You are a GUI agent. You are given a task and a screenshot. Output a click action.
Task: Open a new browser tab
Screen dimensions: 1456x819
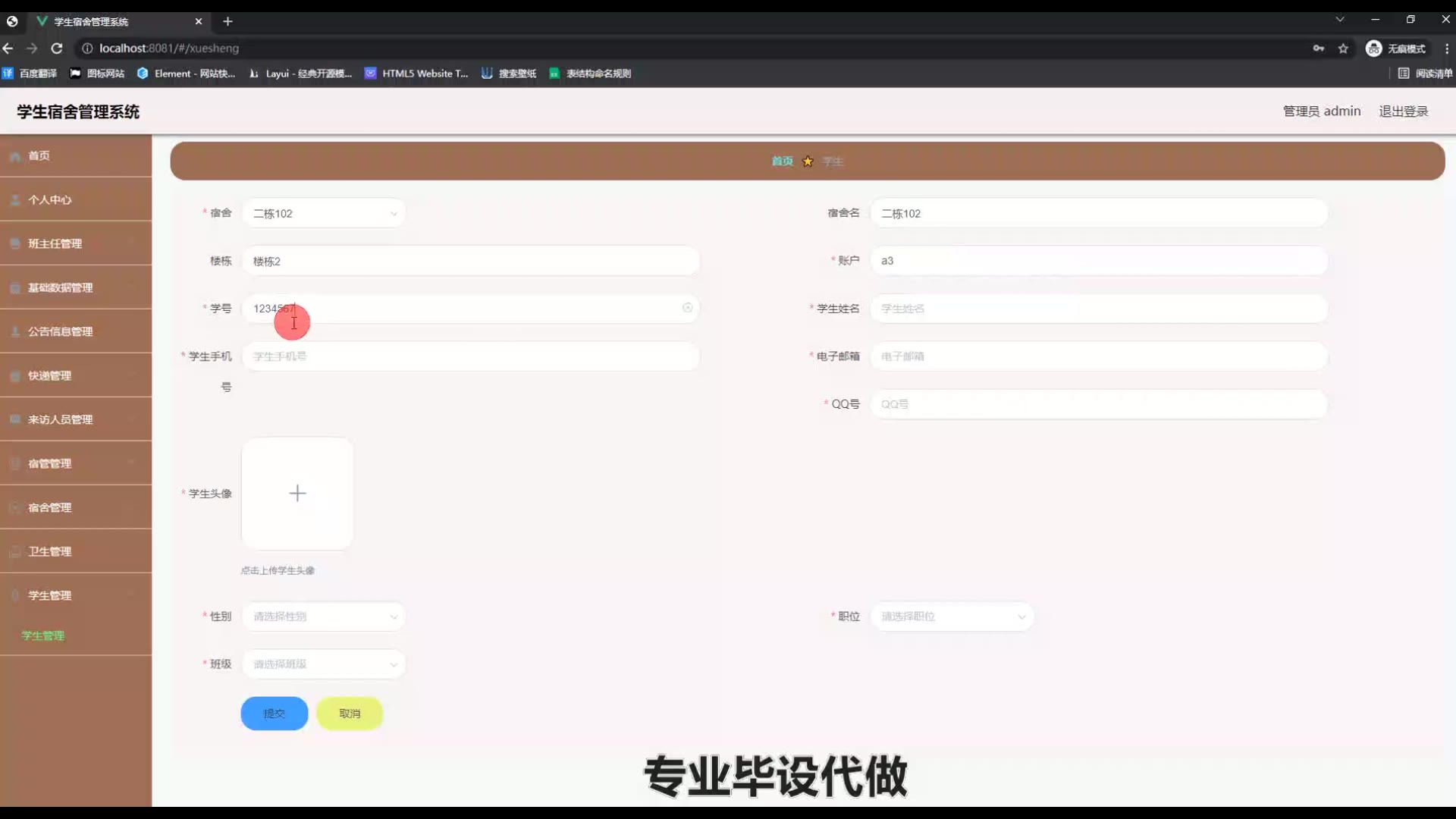point(227,21)
